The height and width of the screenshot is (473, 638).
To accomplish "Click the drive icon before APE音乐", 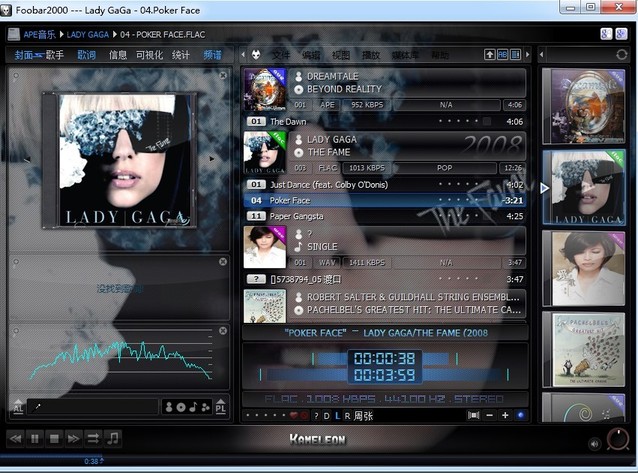I will click(14, 34).
